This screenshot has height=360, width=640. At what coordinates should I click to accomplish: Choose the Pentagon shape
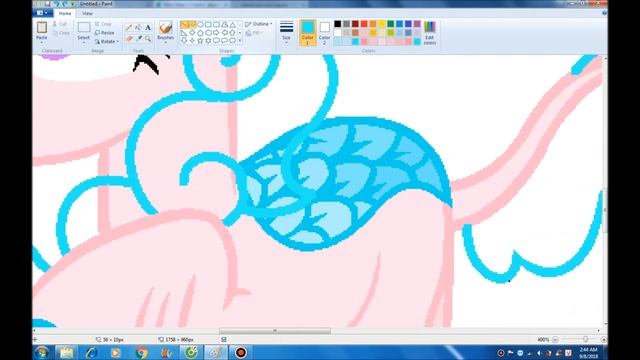(x=200, y=33)
